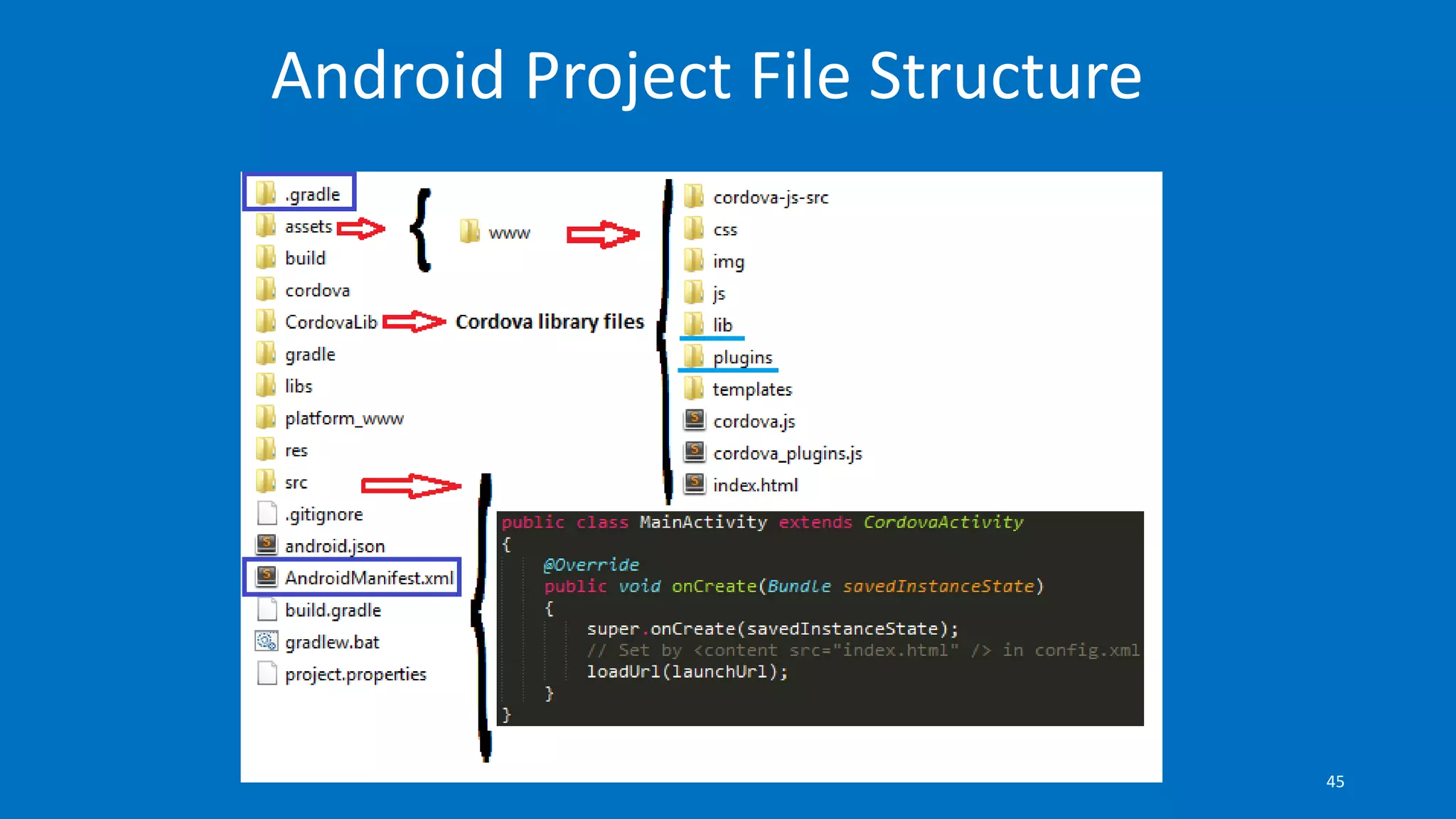This screenshot has height=819, width=1456.
Task: Click the '@Override' annotation in code
Action: 591,565
